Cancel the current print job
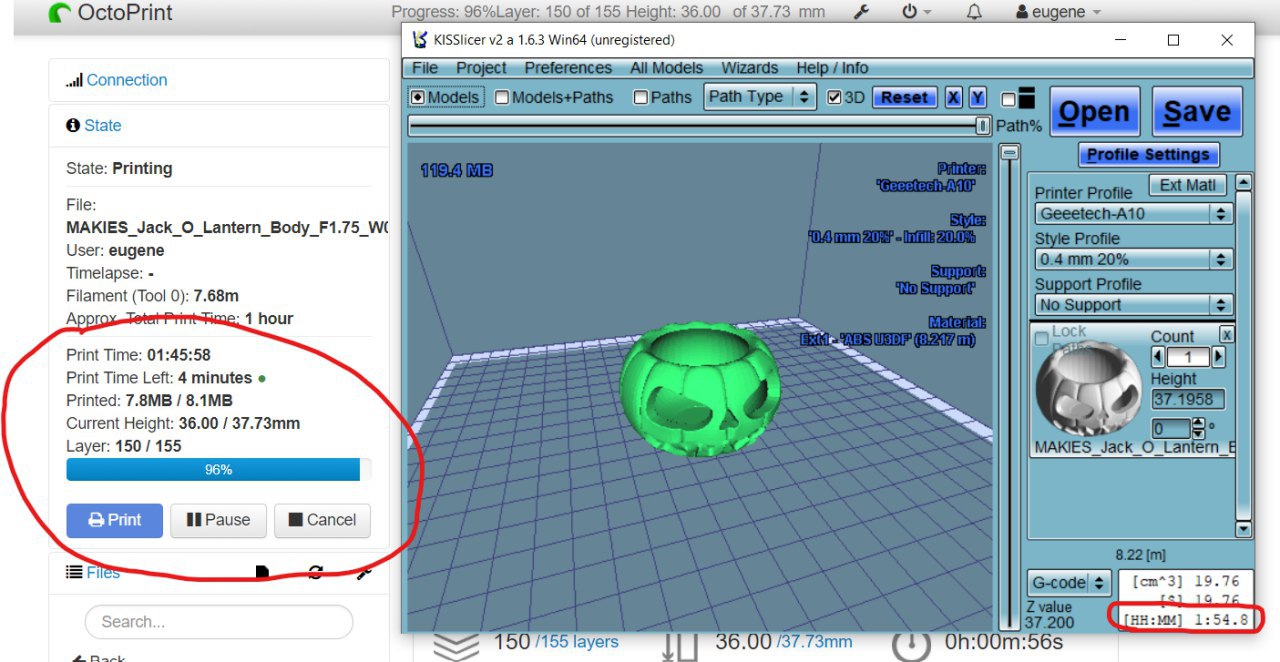 click(322, 520)
